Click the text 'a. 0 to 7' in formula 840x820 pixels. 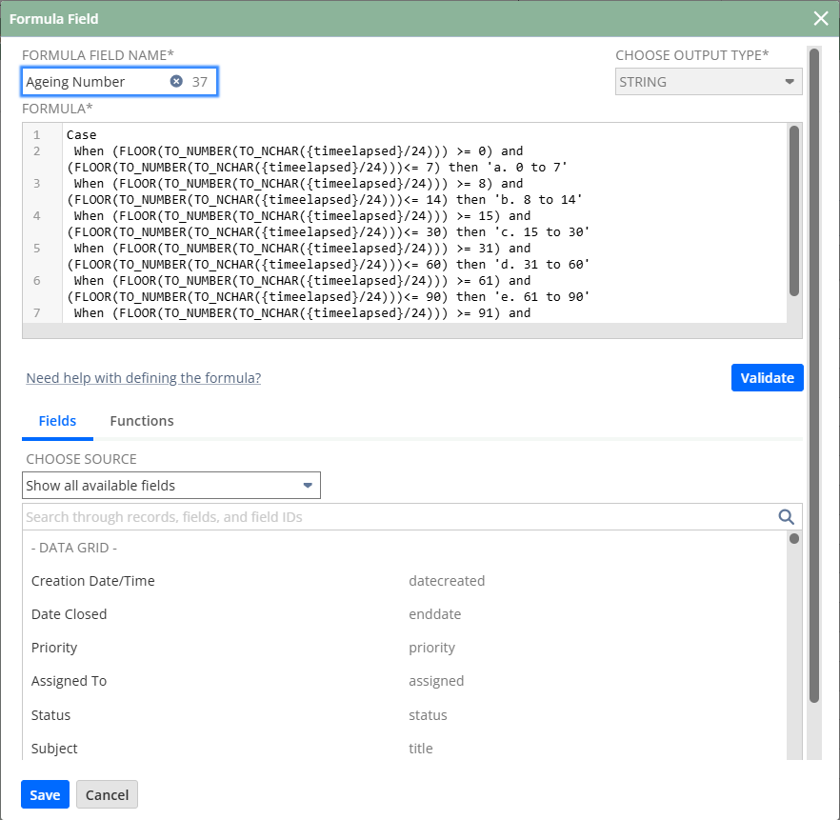point(527,168)
